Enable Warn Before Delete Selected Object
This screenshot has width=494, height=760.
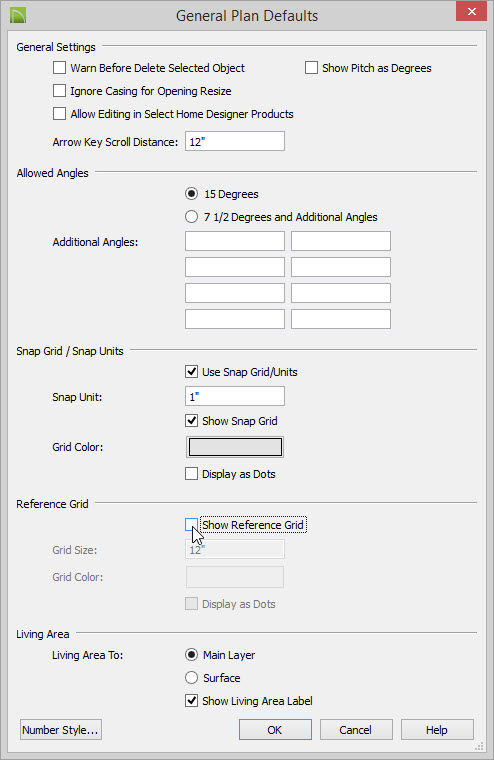click(x=59, y=68)
